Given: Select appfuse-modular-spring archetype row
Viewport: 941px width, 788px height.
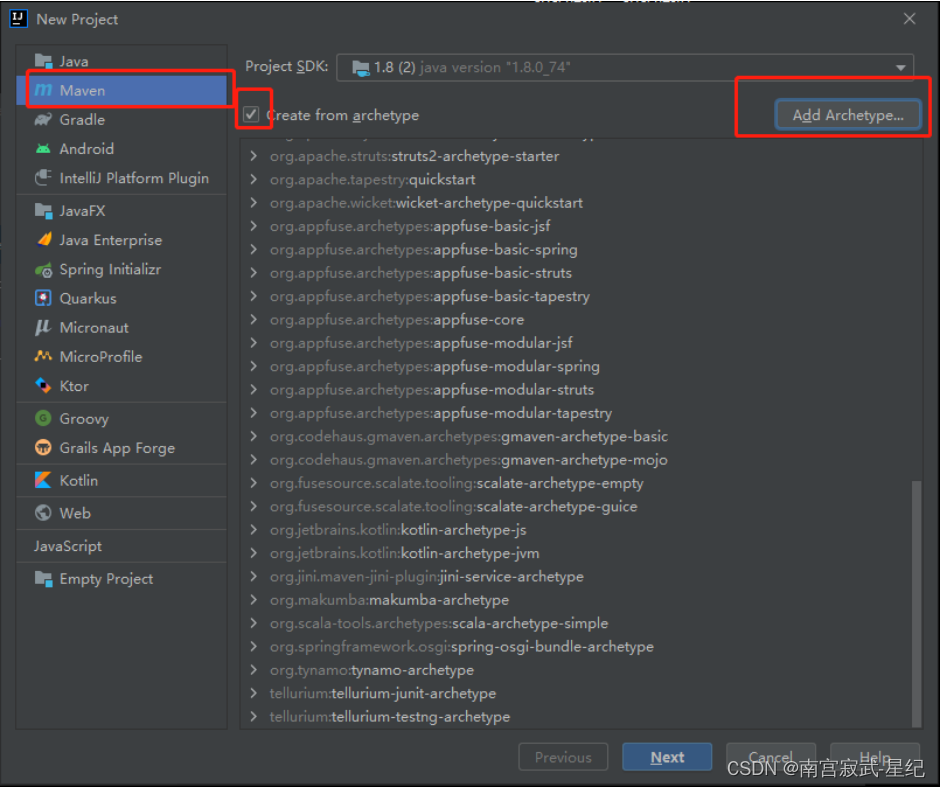Looking at the screenshot, I should coord(576,366).
